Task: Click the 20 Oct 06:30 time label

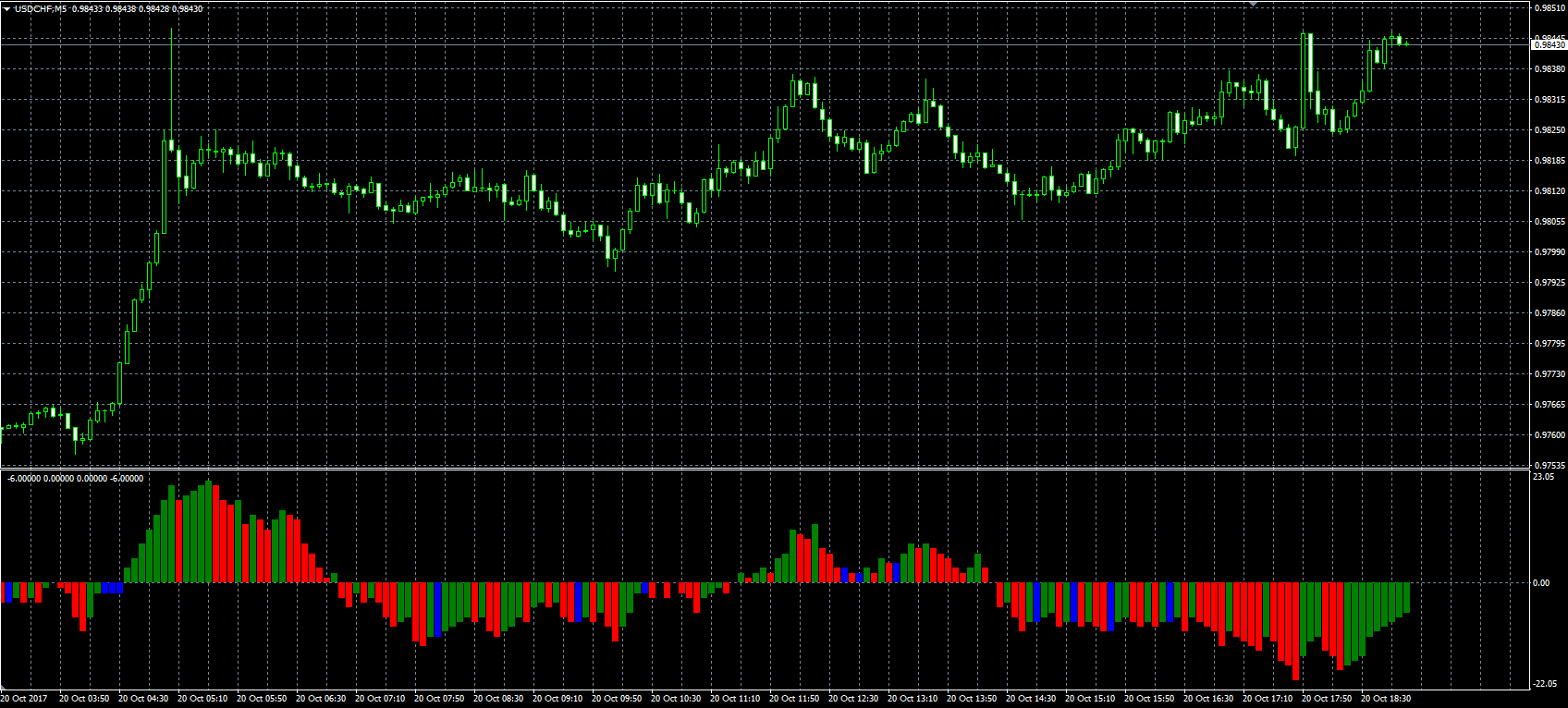Action: click(321, 699)
